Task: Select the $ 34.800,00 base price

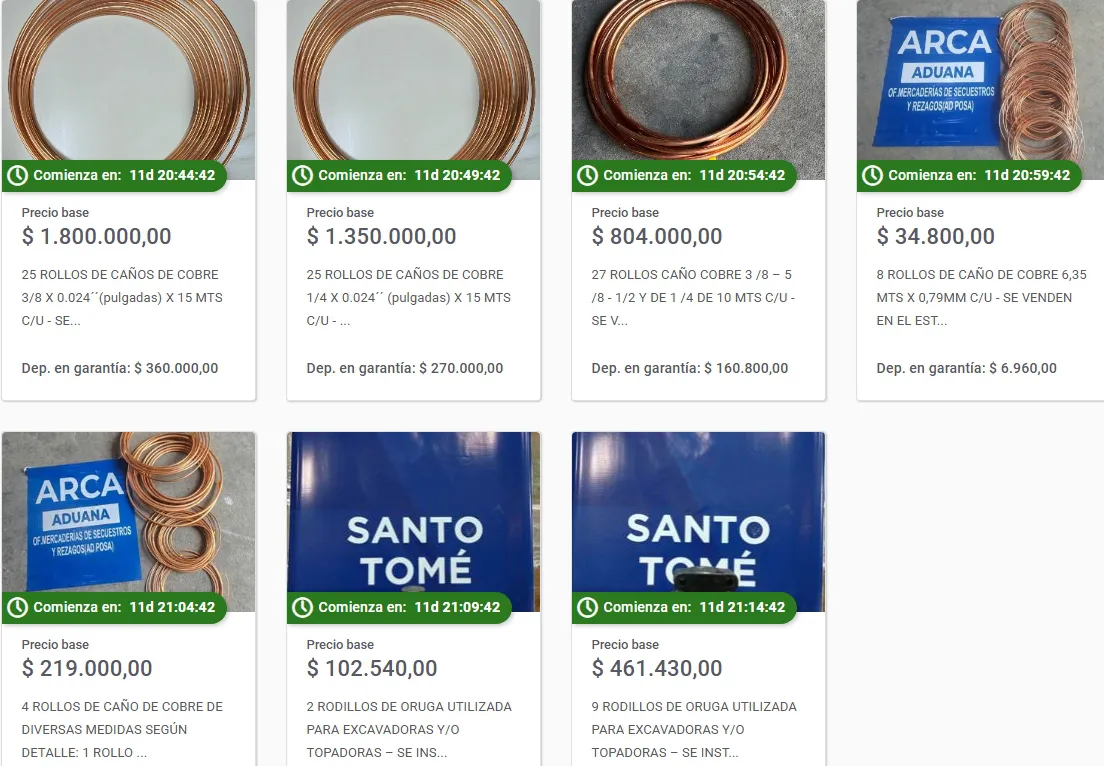Action: [x=935, y=237]
